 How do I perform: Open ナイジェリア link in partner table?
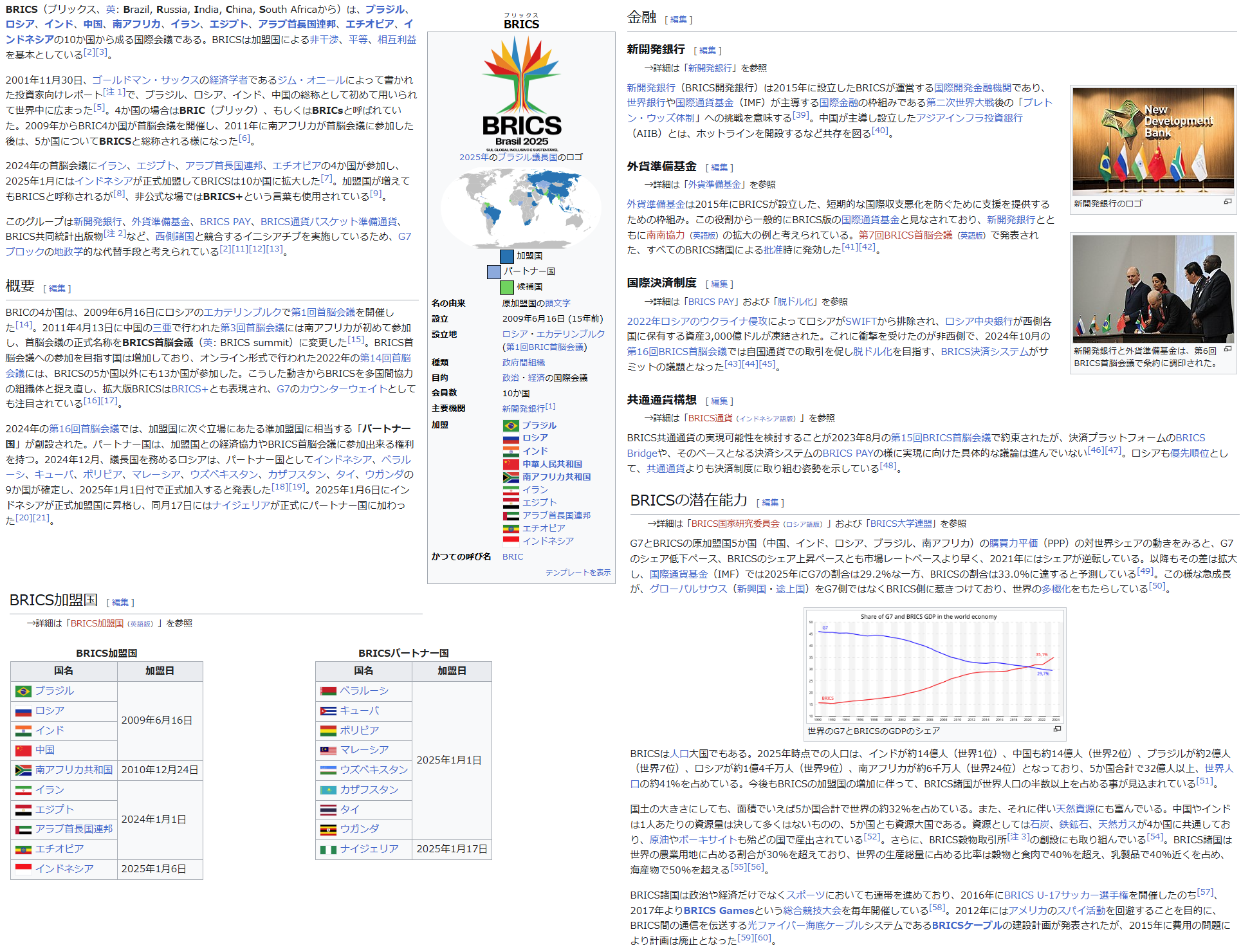coord(369,850)
